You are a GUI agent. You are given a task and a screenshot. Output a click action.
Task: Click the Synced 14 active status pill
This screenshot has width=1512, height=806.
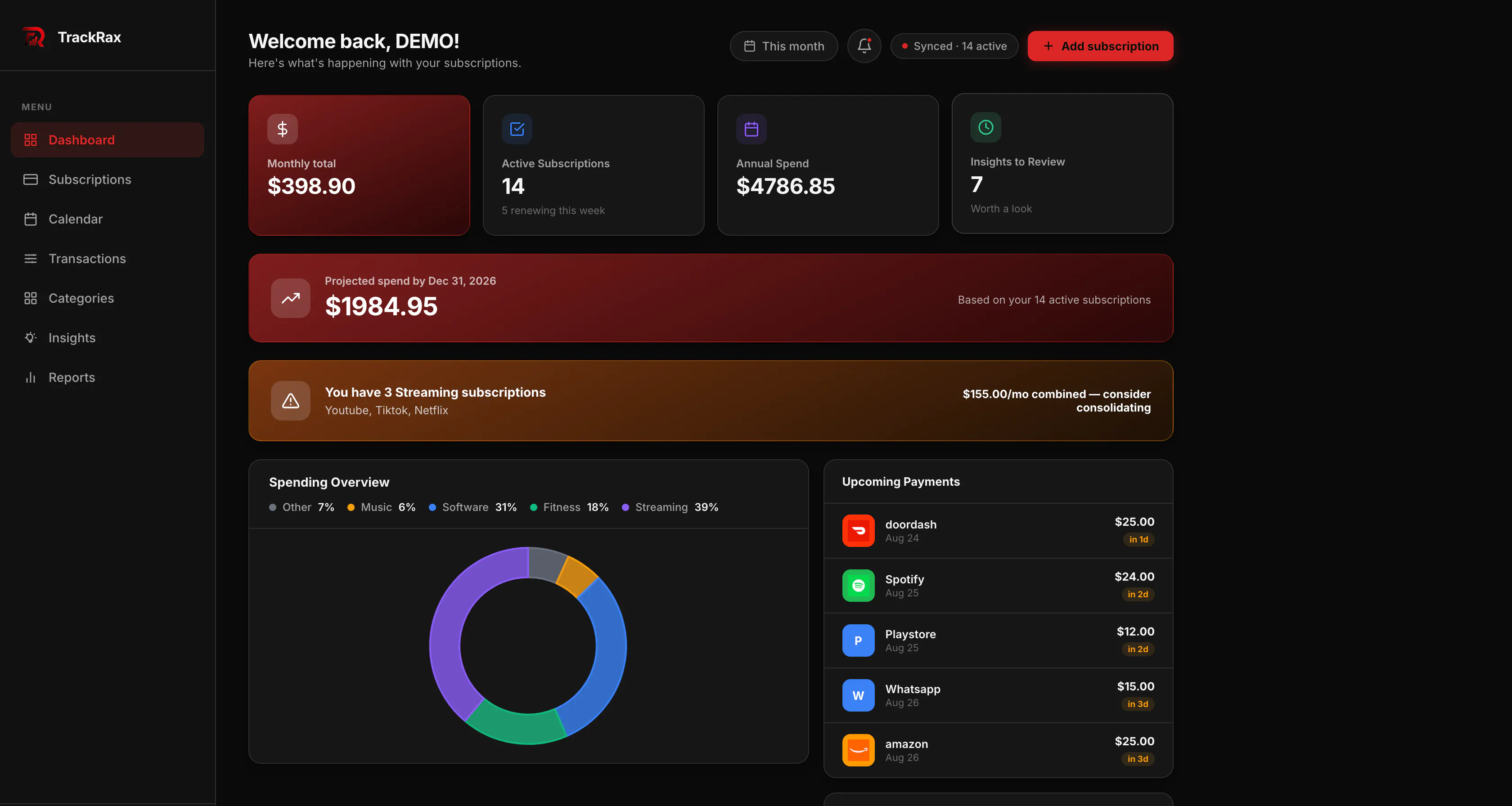954,46
